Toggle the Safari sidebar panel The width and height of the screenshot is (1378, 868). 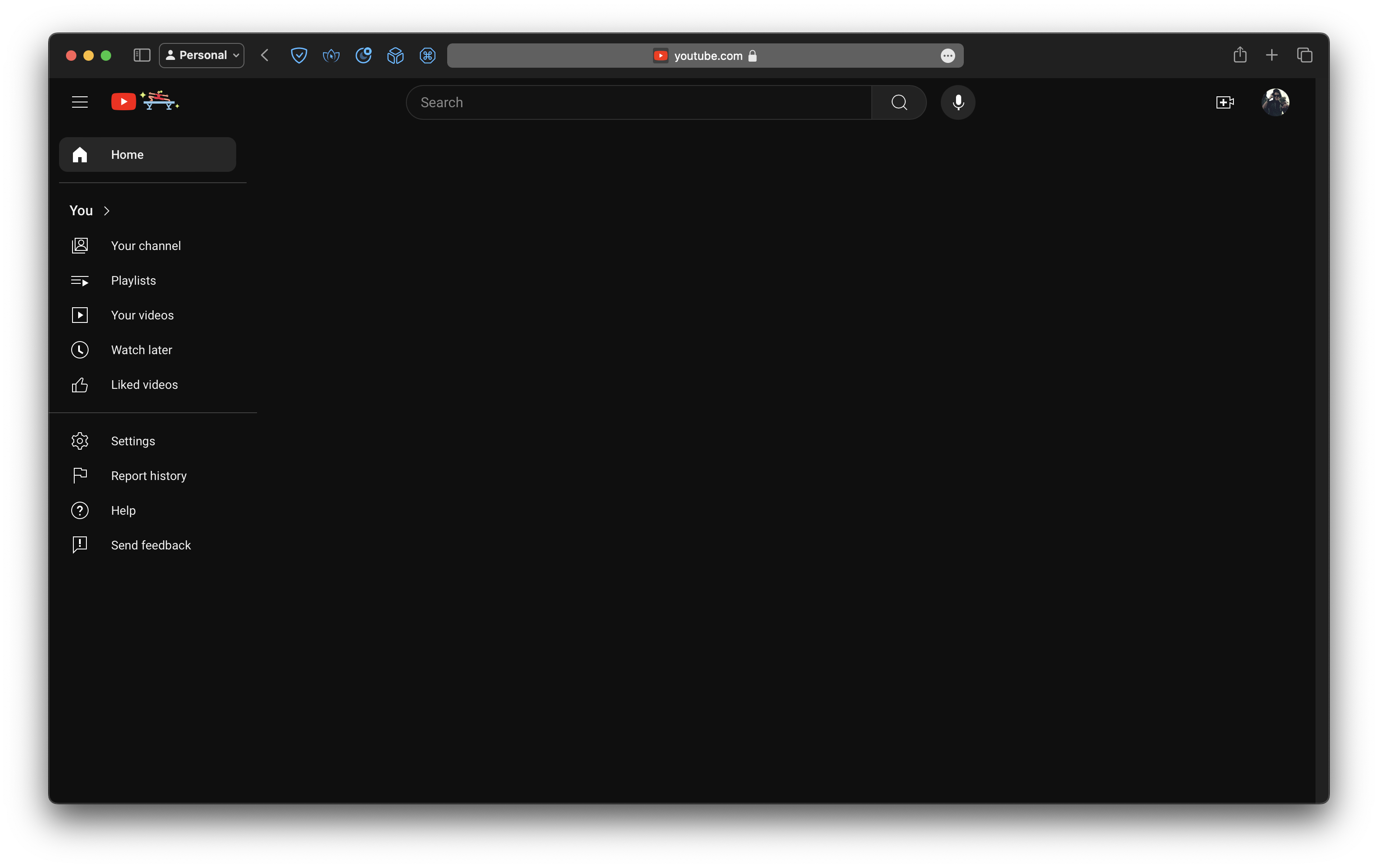click(x=142, y=56)
